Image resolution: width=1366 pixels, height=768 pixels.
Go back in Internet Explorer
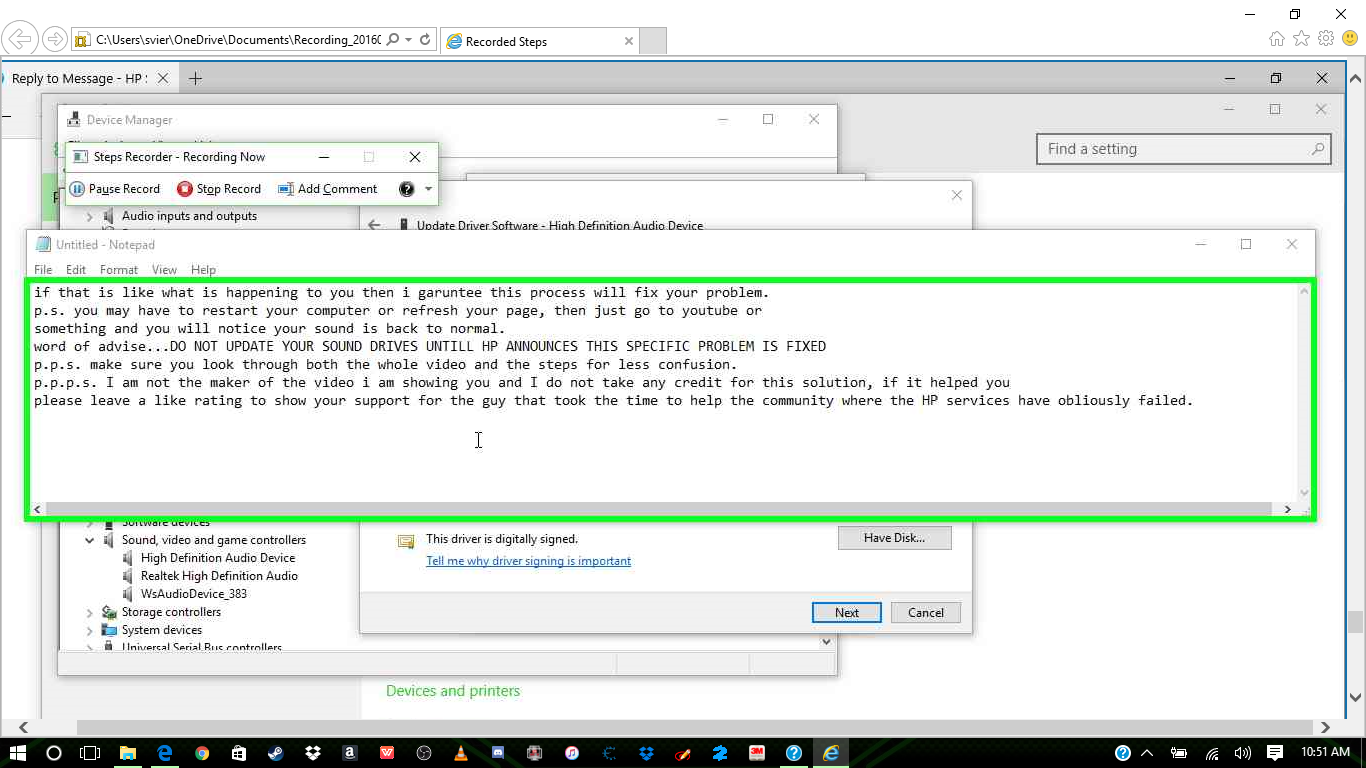coord(20,40)
